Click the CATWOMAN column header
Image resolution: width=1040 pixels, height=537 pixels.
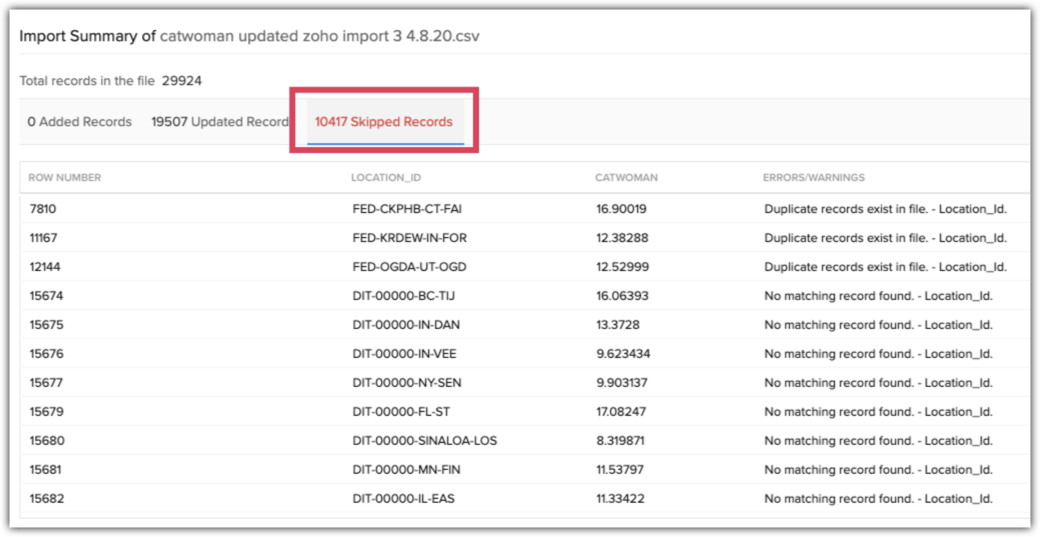tap(626, 178)
